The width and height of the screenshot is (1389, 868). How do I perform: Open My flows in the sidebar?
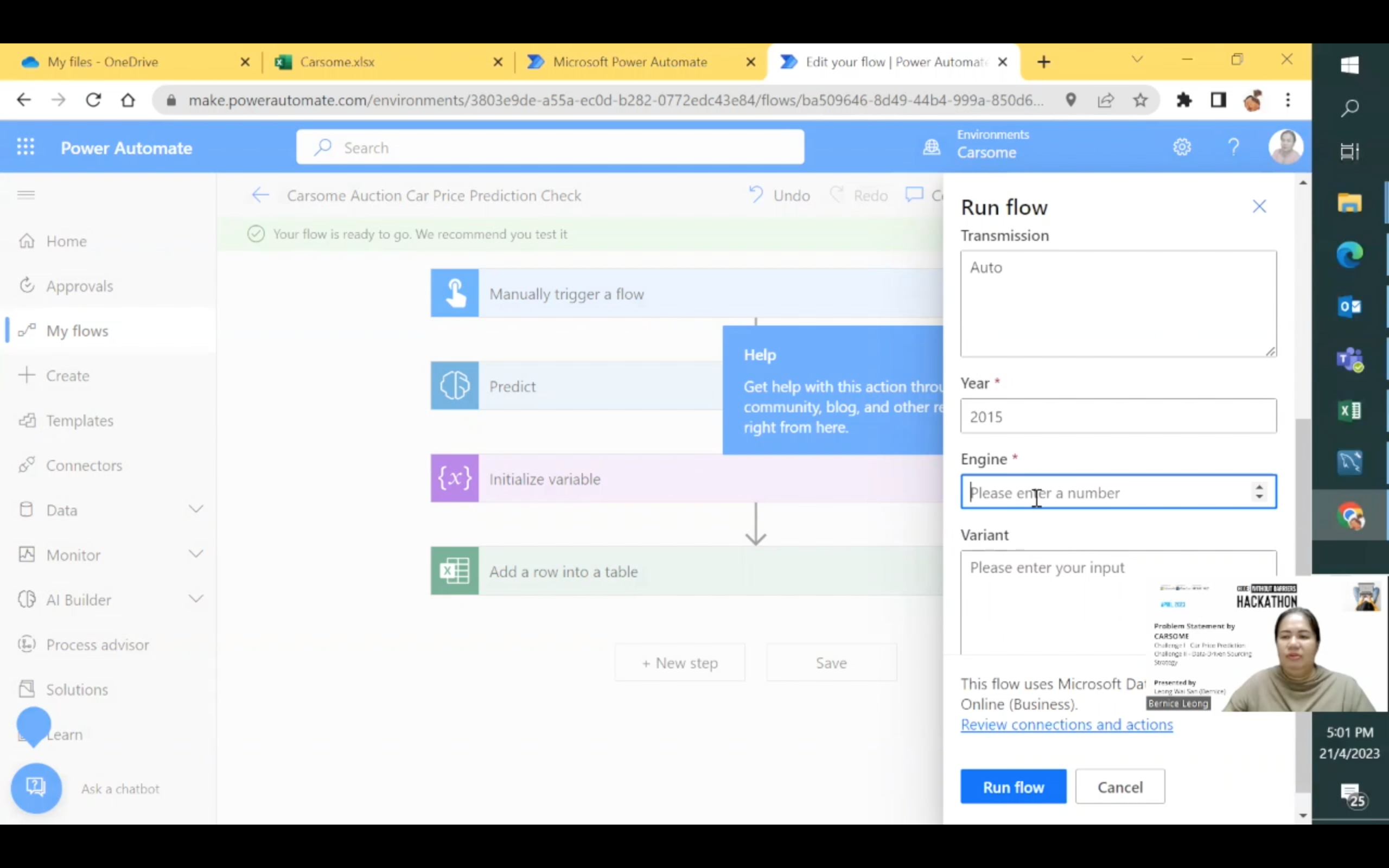click(x=77, y=331)
